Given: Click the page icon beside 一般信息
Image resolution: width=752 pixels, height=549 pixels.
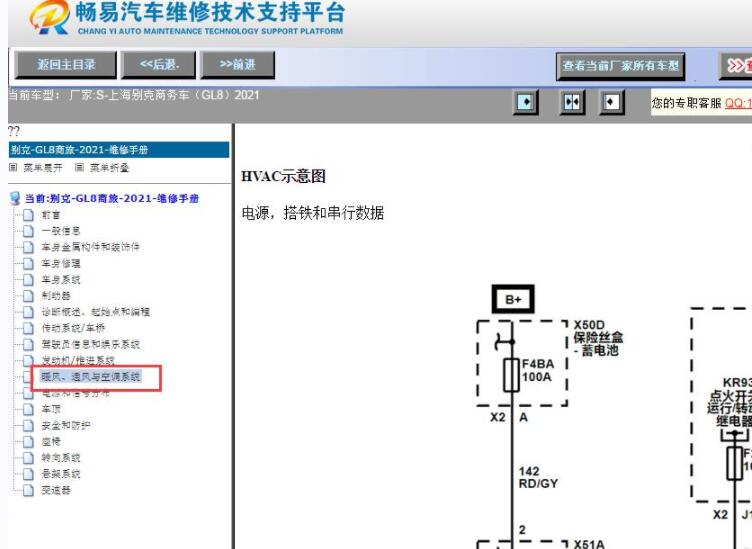Looking at the screenshot, I should (x=28, y=231).
